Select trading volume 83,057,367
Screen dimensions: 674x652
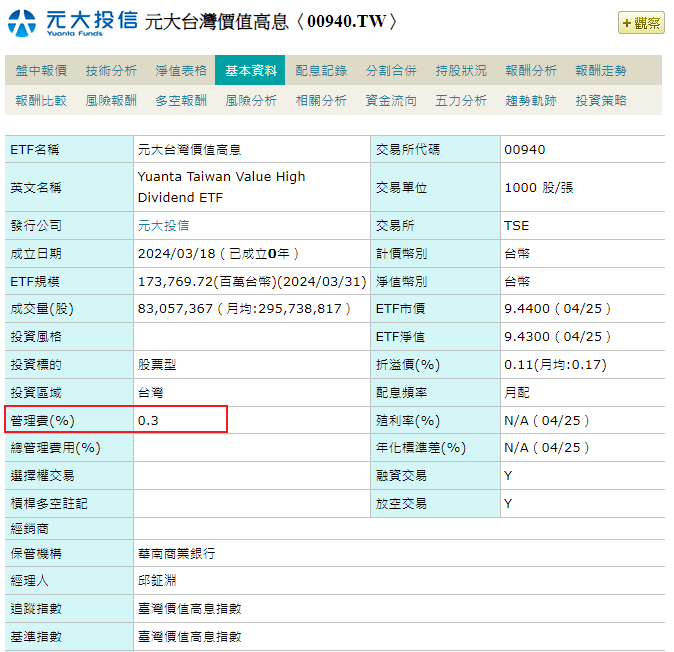point(175,309)
